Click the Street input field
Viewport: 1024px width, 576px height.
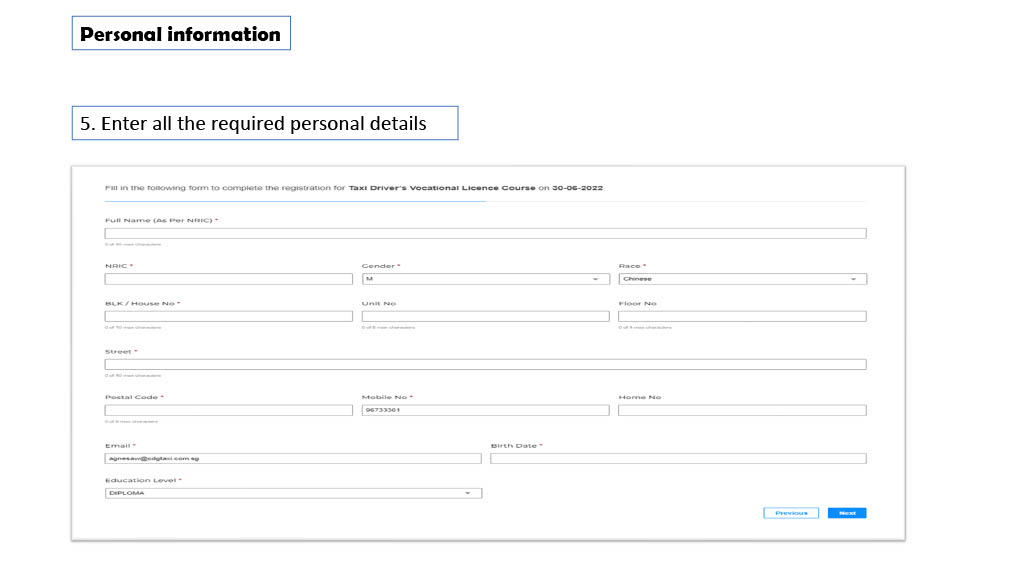485,364
